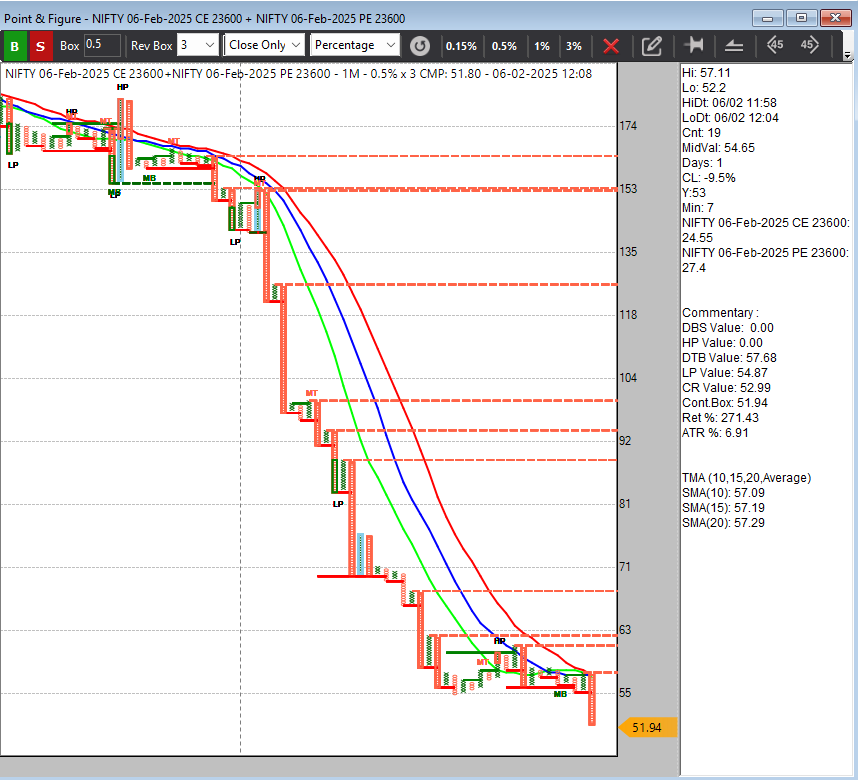Click the 'ATR %: 6.91' text
Screen dimensions: 858x780
click(715, 433)
